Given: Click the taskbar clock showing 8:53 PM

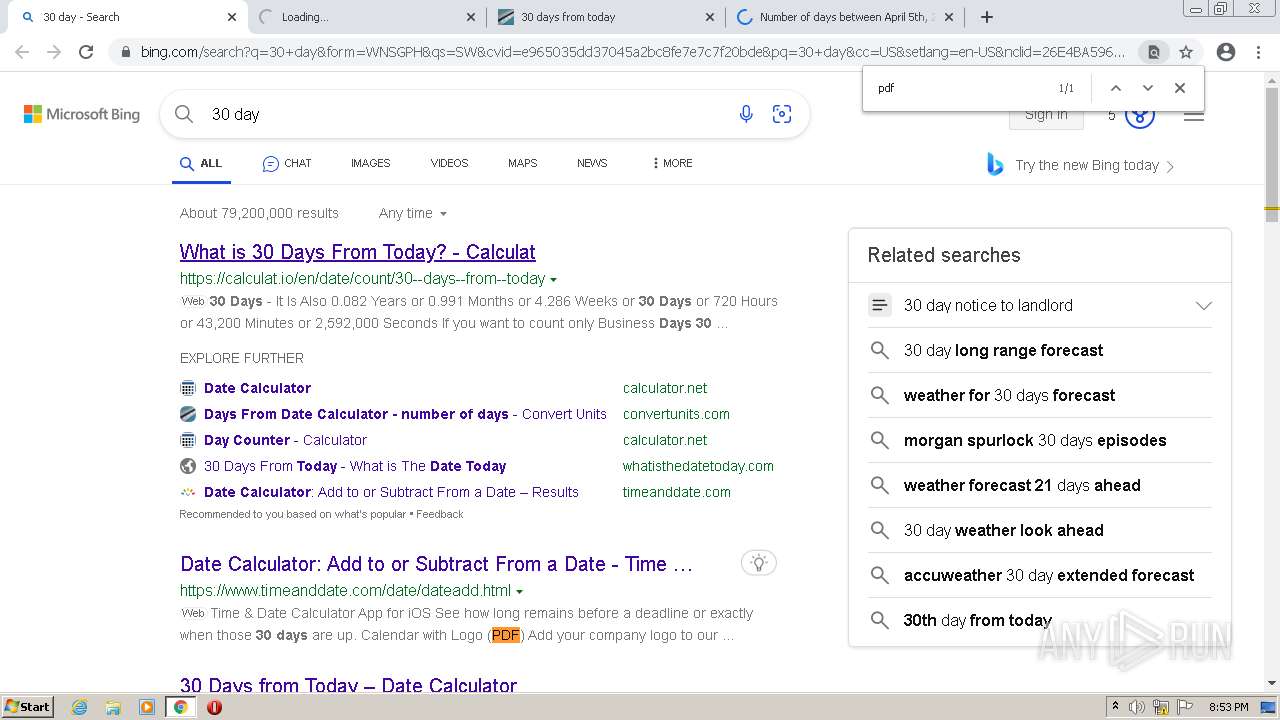Looking at the screenshot, I should pyautogui.click(x=1228, y=707).
